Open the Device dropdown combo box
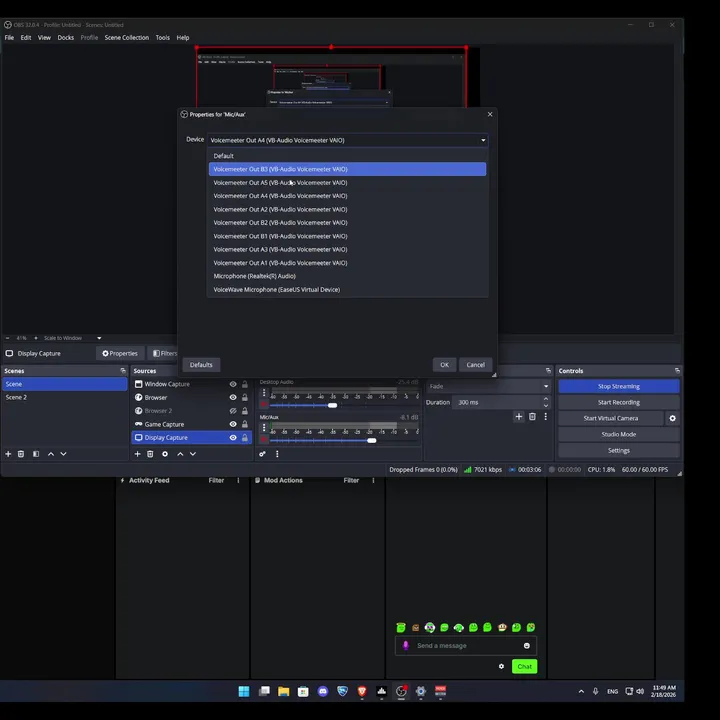 pos(348,140)
